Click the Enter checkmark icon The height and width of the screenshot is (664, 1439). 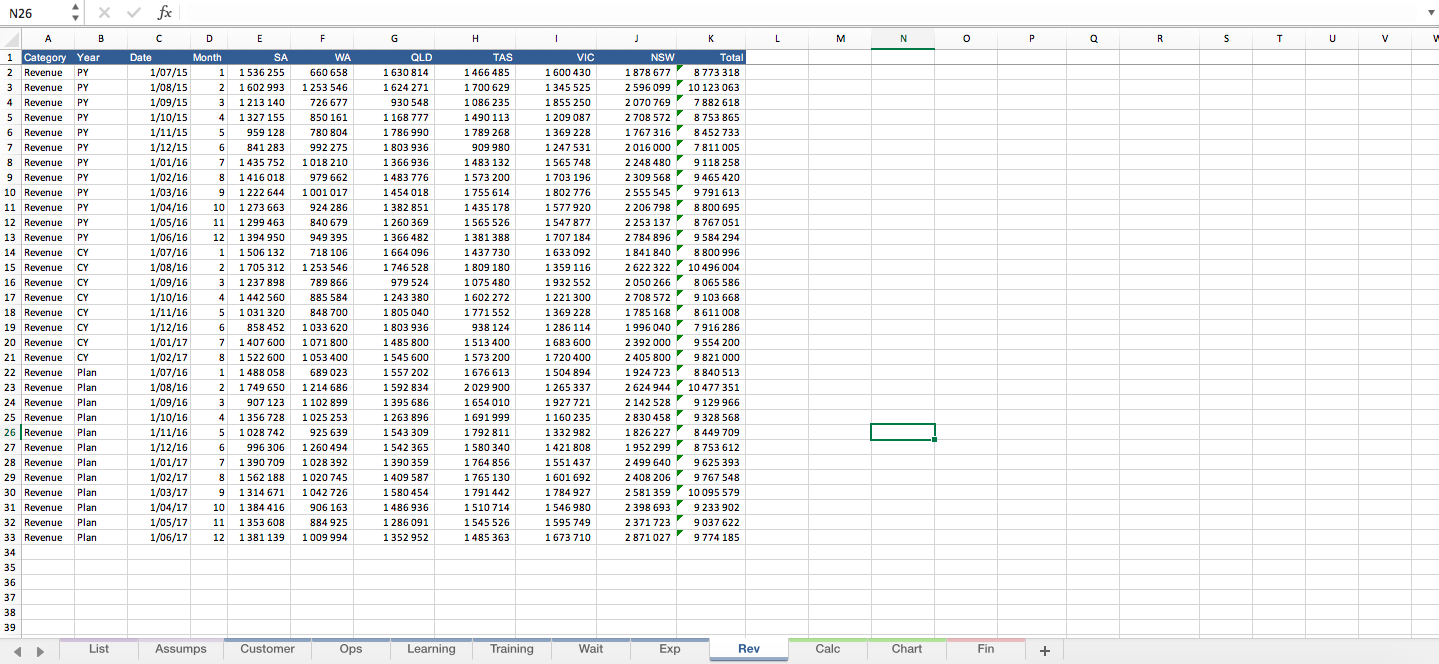134,13
